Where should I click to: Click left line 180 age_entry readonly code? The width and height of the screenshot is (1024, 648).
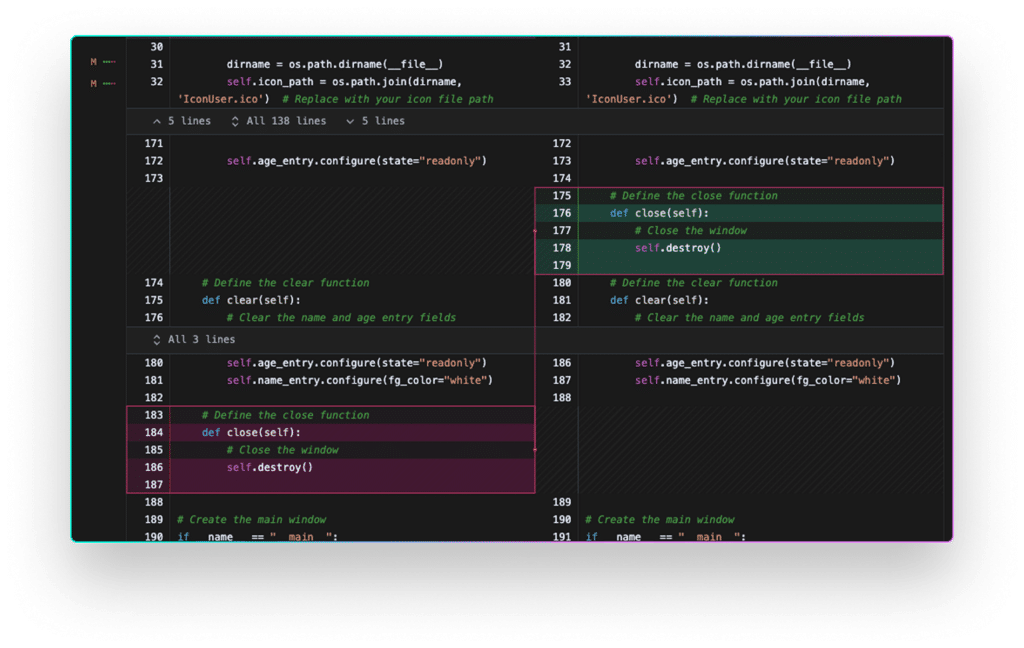[357, 363]
